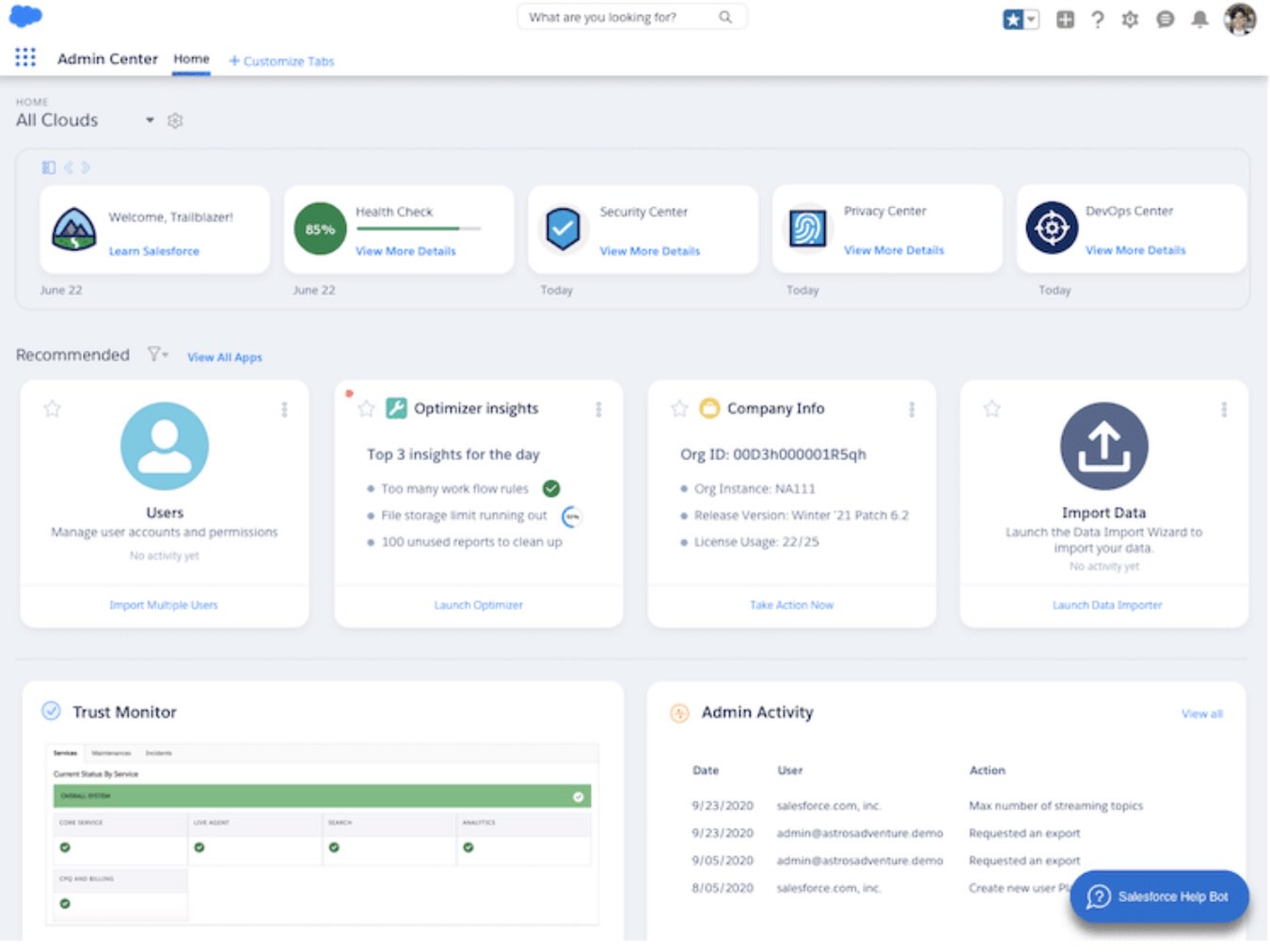The height and width of the screenshot is (952, 1270).
Task: Click Take Action Now
Action: click(792, 605)
